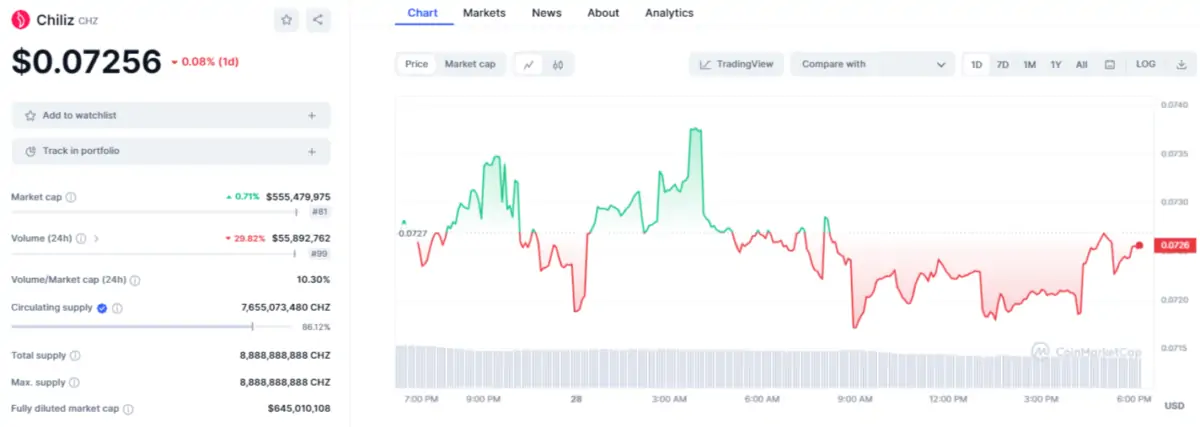Download chart data icon

[x=1181, y=64]
